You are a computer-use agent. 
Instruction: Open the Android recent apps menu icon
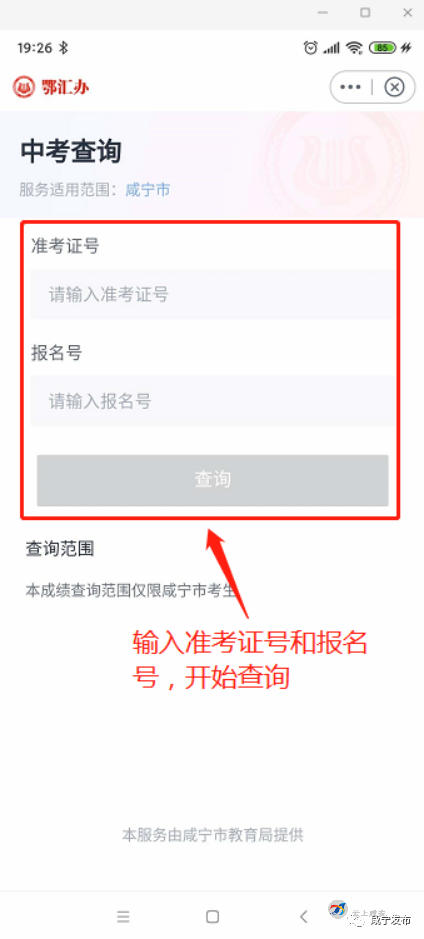point(123,916)
